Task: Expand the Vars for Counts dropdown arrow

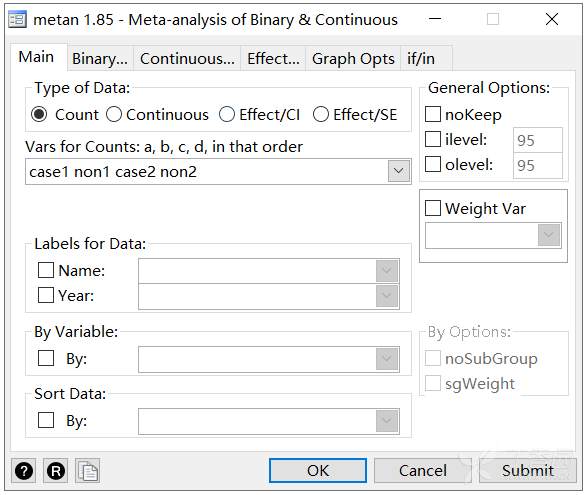Action: [399, 171]
